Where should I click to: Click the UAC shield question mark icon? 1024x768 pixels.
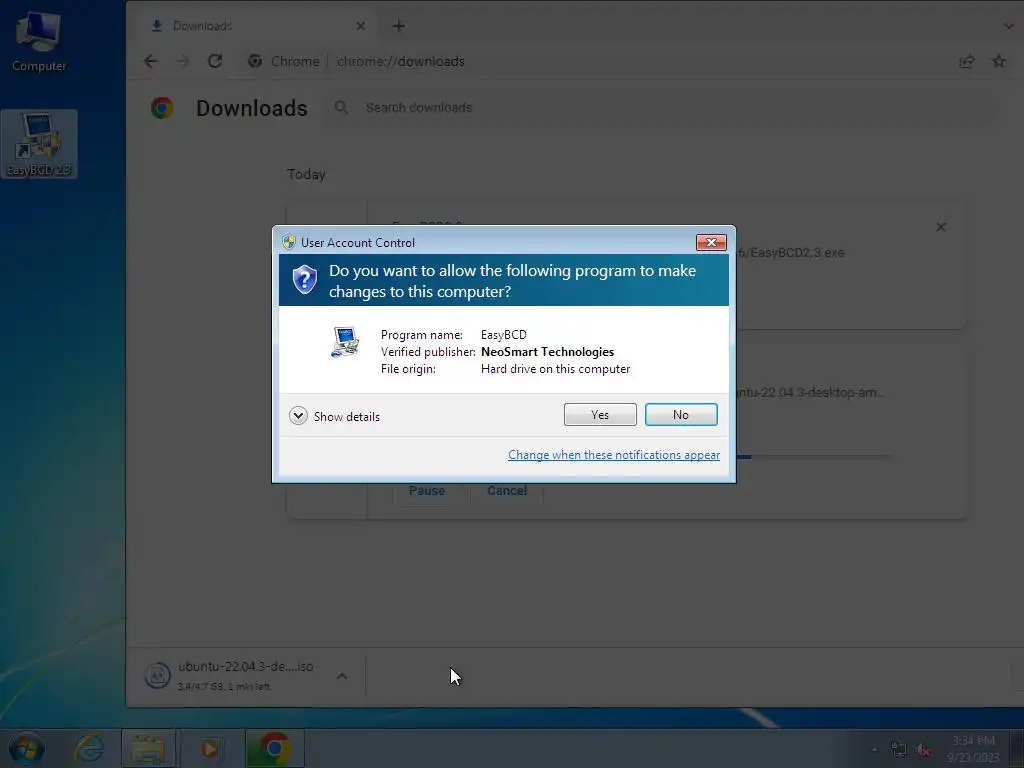pos(304,280)
